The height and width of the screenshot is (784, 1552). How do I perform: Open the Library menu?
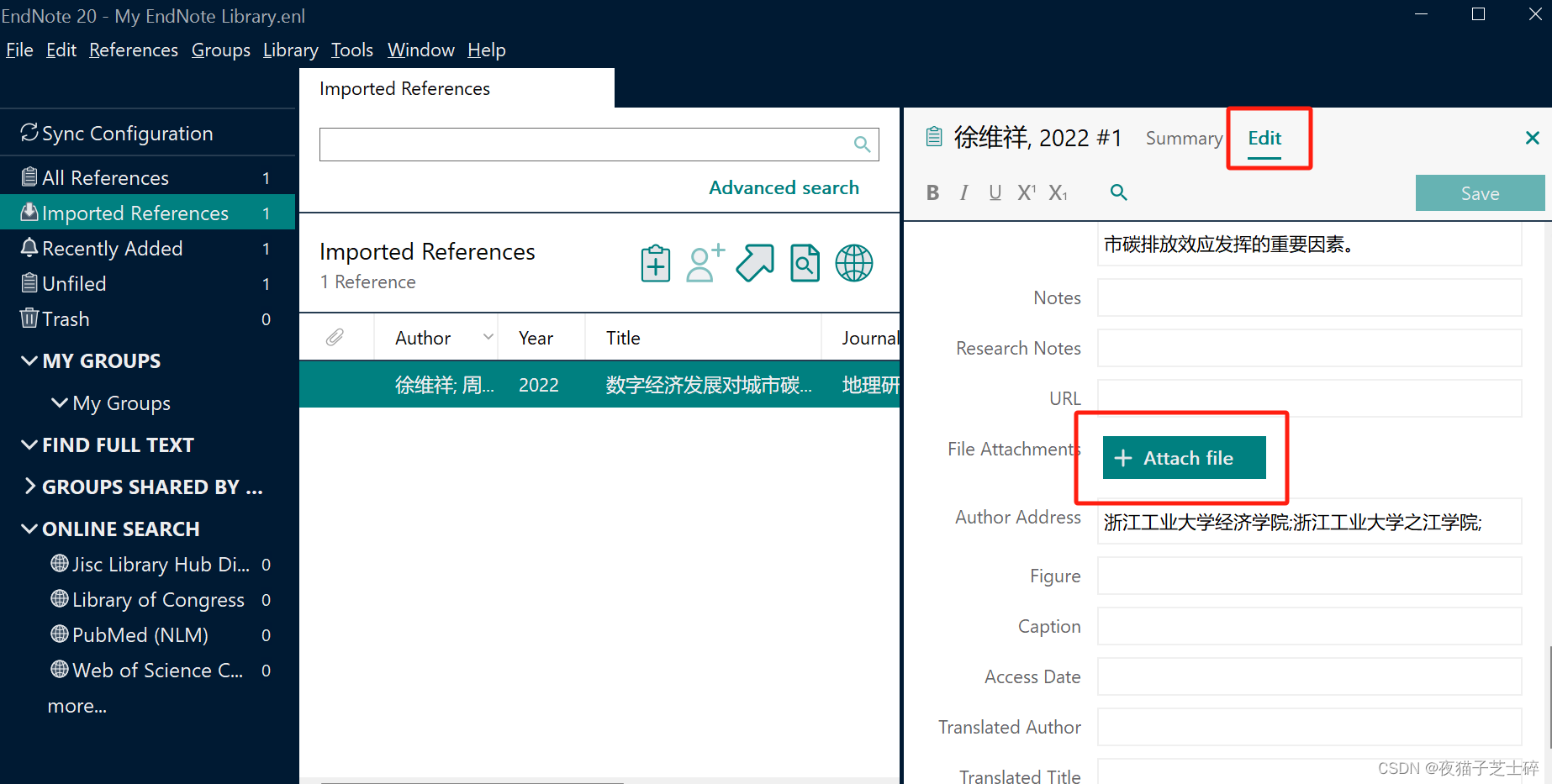(x=290, y=50)
